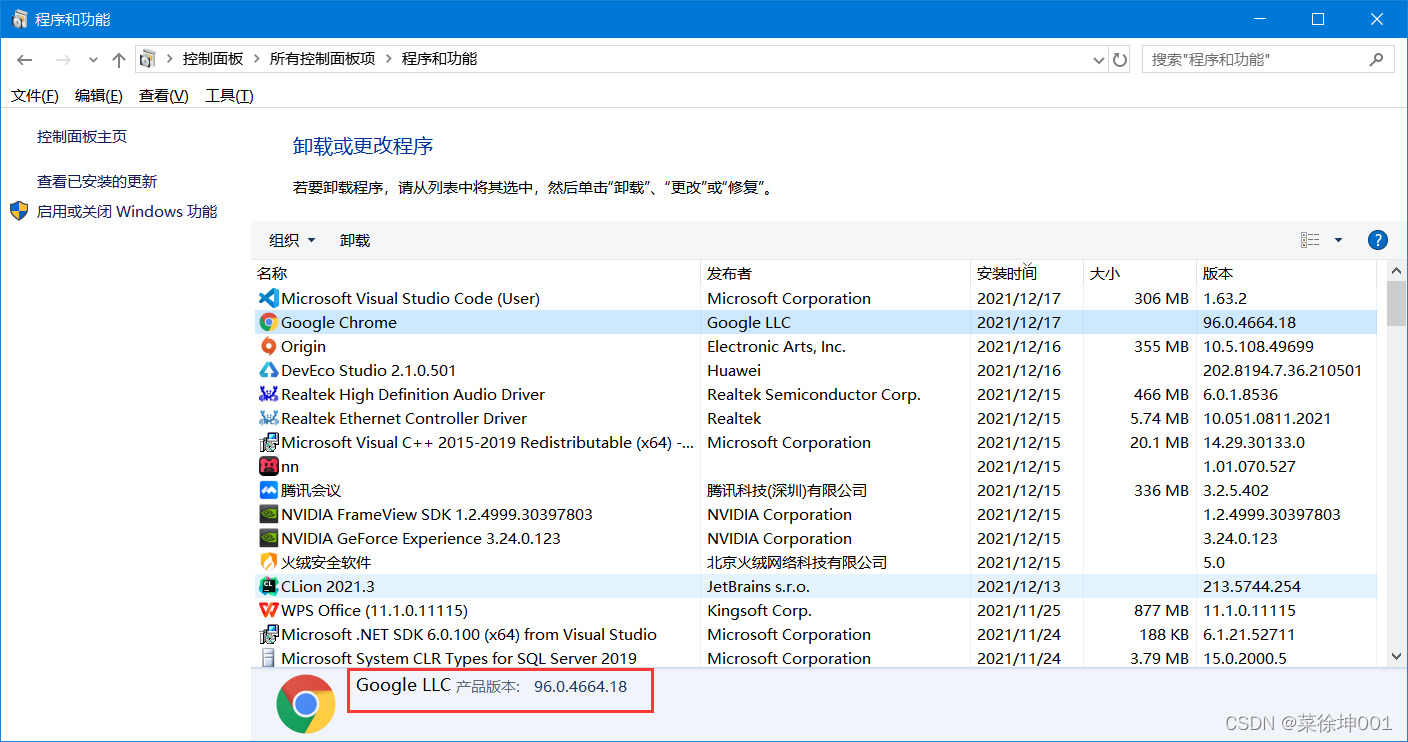Click the scrollbar up arrow

[x=1397, y=271]
